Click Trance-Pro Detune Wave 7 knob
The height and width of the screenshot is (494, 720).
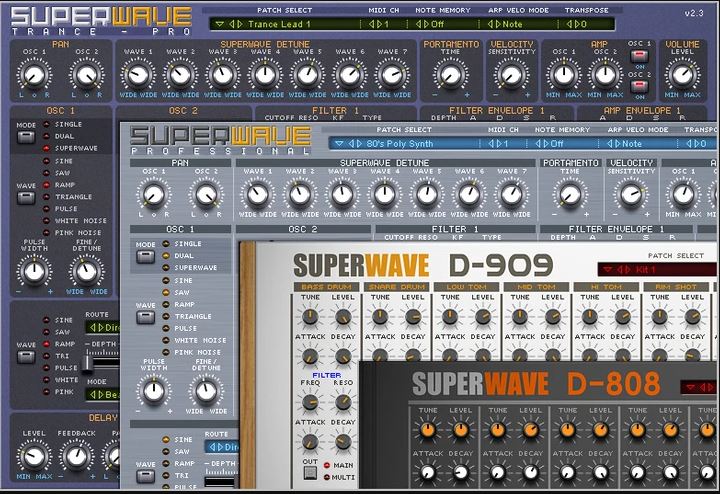pyautogui.click(x=392, y=75)
